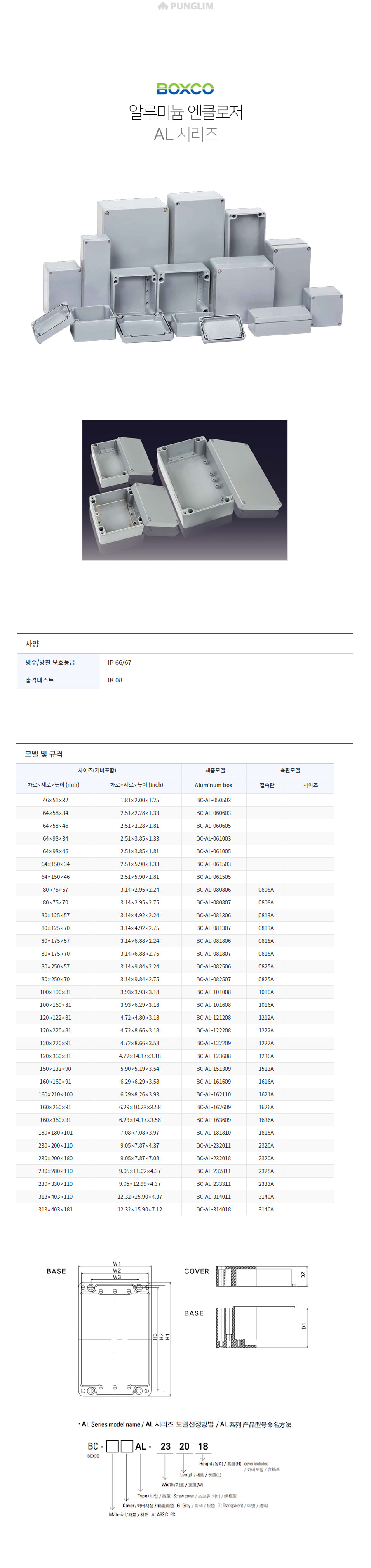The image size is (371, 1568).
Task: Select model BC-AL-314018 in the table
Action: [214, 1209]
